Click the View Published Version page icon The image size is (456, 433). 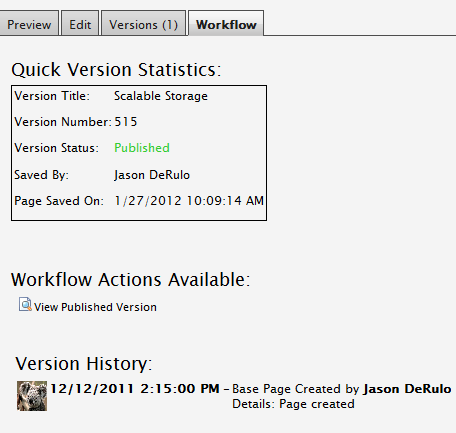[x=25, y=304]
